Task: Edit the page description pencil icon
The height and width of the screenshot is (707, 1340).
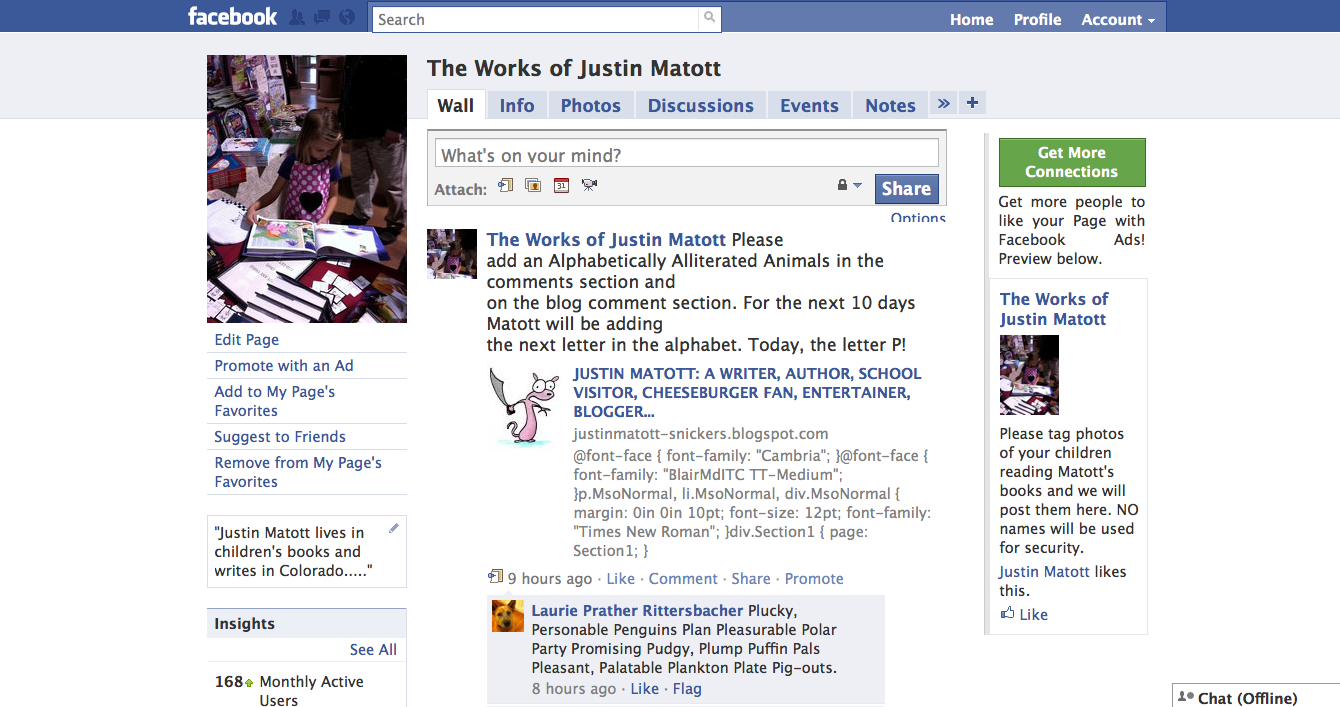Action: (x=394, y=528)
